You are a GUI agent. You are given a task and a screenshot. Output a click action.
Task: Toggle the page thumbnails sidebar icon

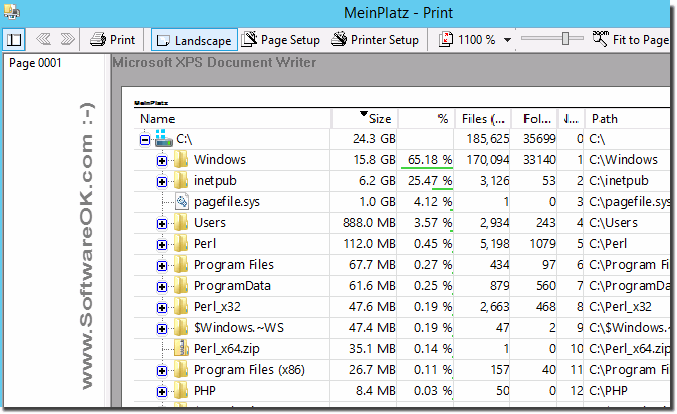tap(14, 40)
